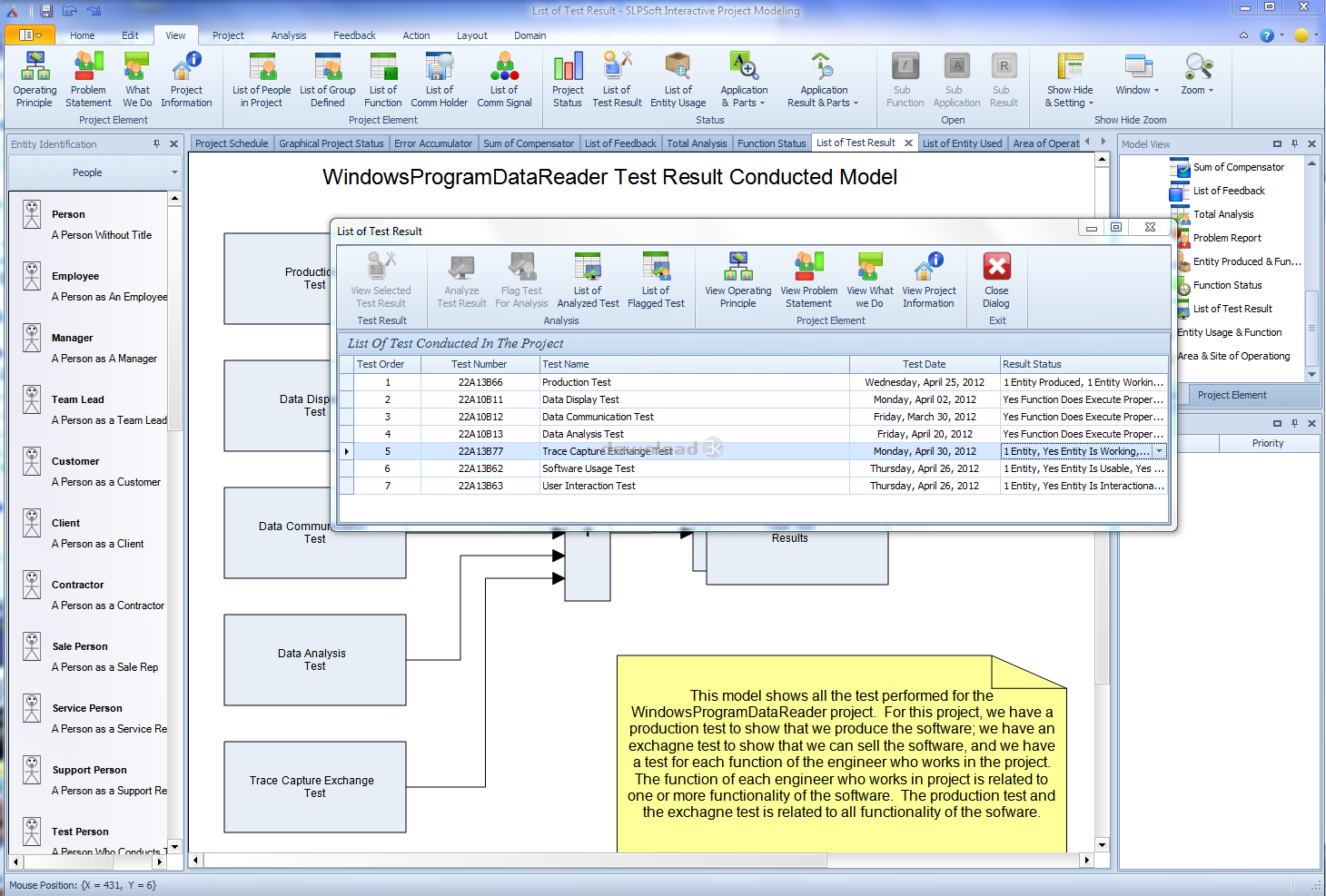Click the diagram vertical scrollbar thumb
This screenshot has width=1326, height=896.
click(x=1102, y=427)
